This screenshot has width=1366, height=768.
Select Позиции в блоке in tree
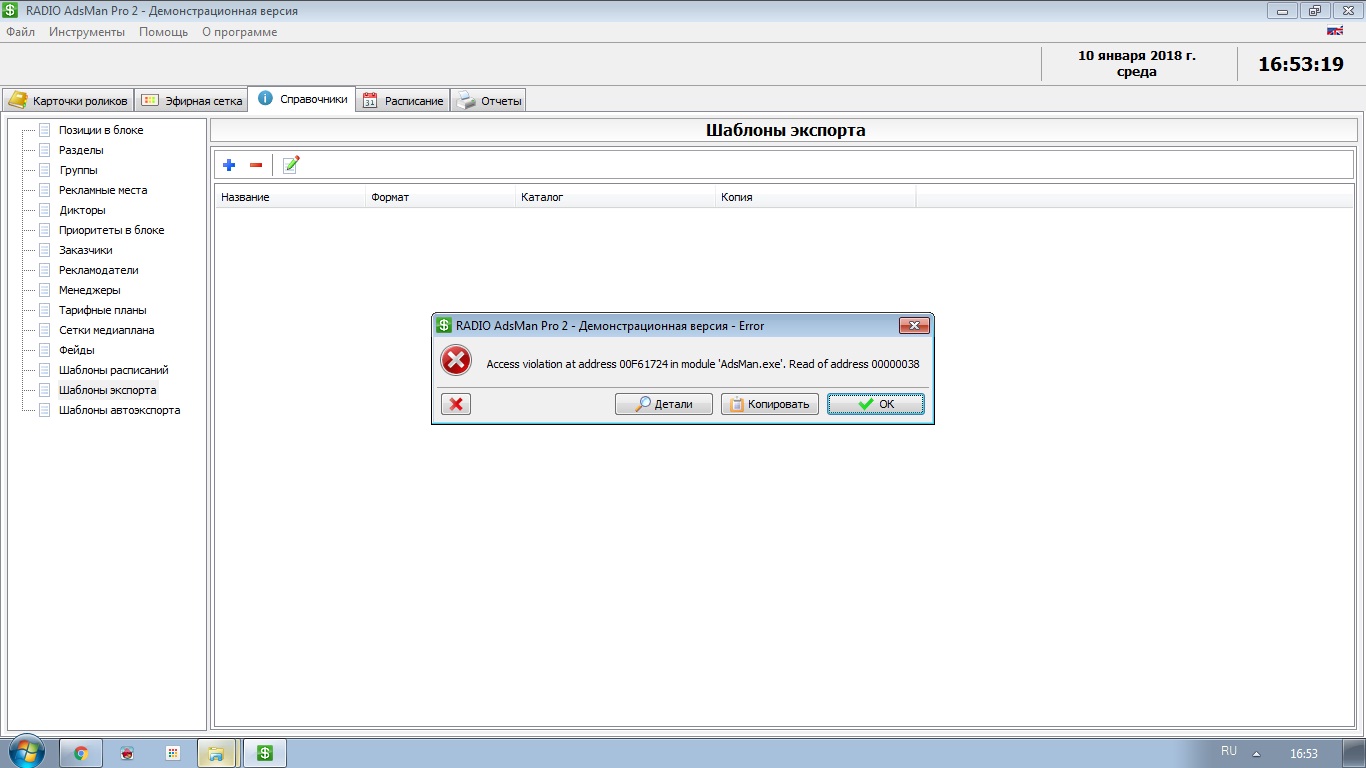[101, 130]
